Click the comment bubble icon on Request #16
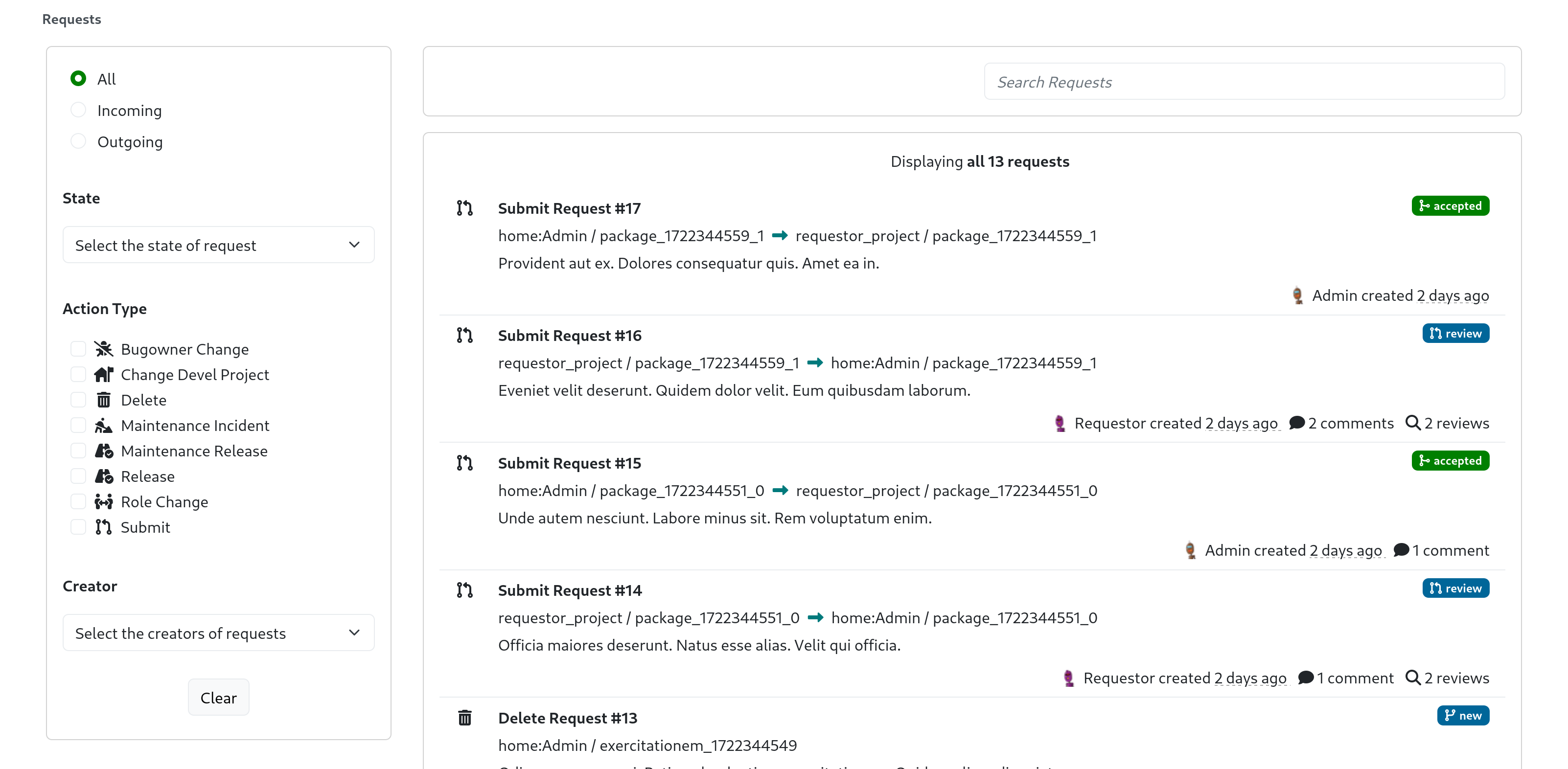 tap(1297, 423)
